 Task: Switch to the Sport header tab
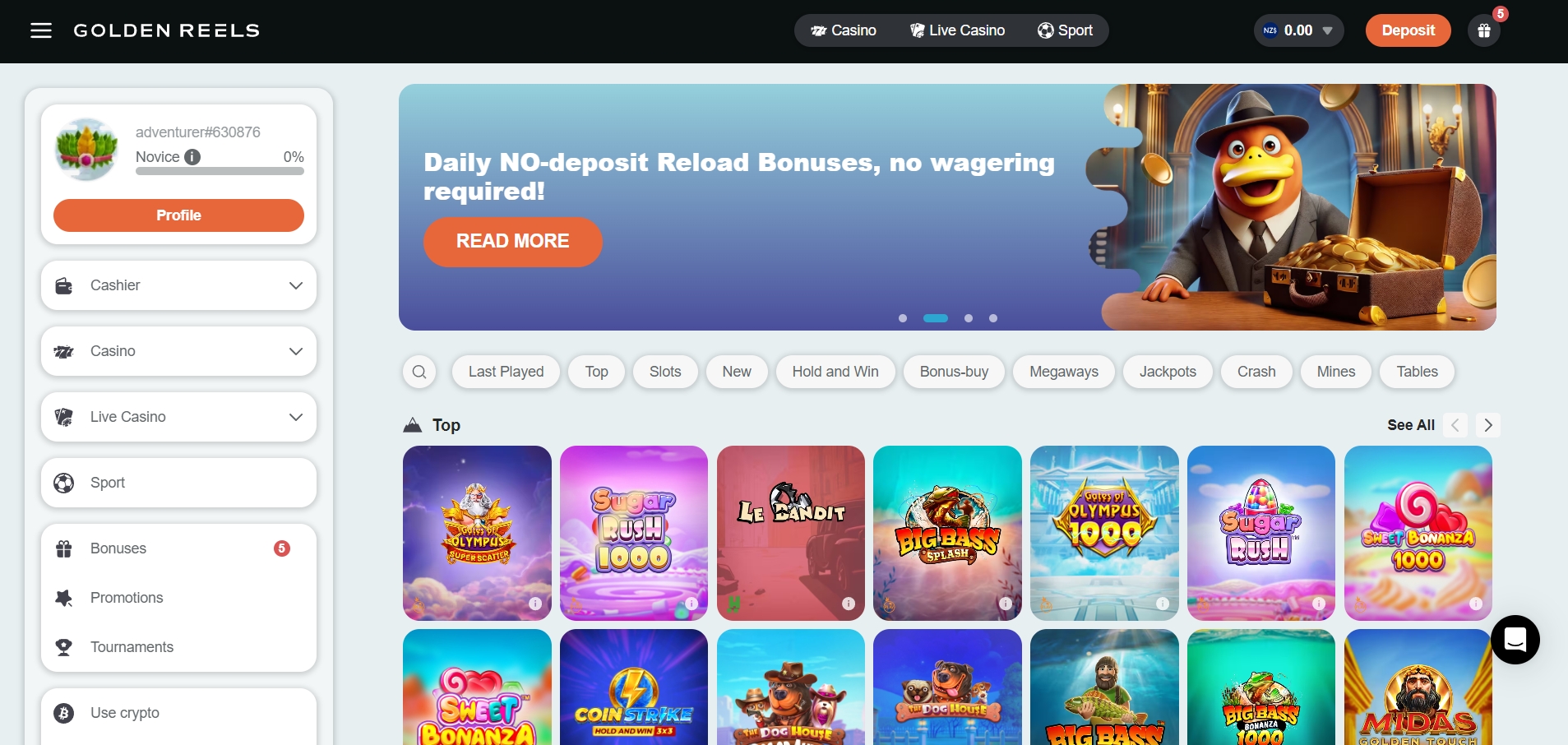[1065, 30]
